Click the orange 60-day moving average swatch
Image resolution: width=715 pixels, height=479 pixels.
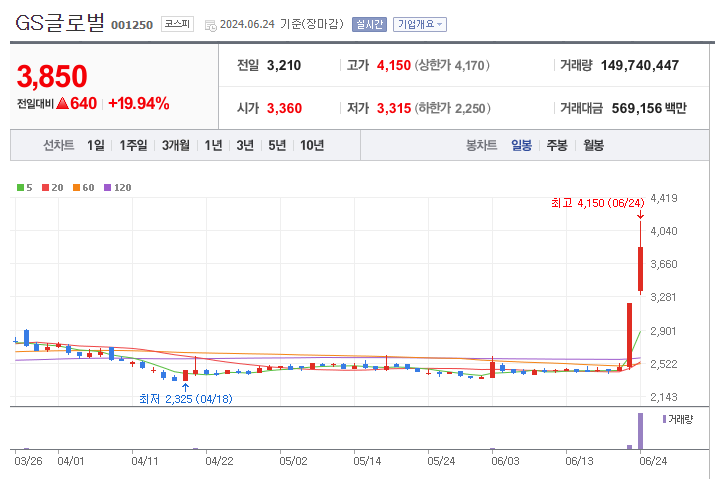pyautogui.click(x=77, y=187)
